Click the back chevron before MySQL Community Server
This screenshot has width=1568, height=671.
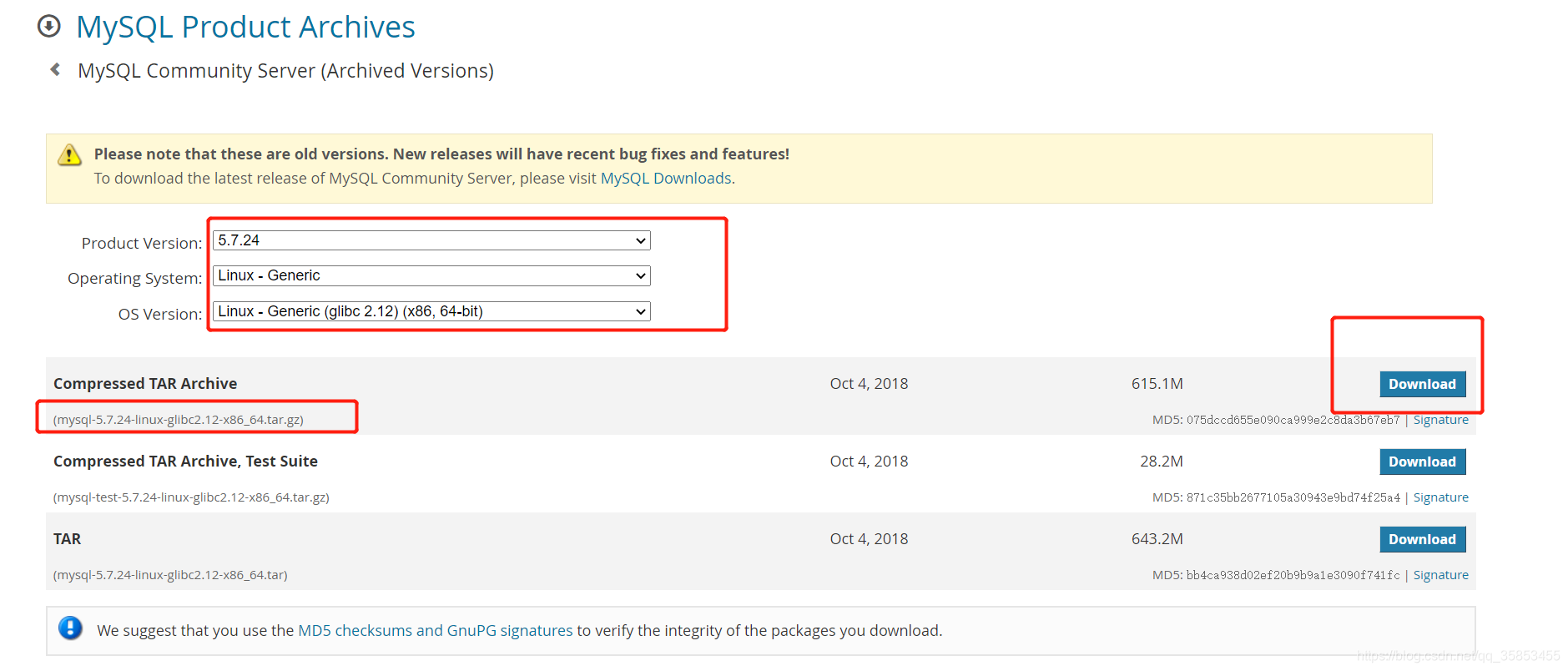click(55, 70)
